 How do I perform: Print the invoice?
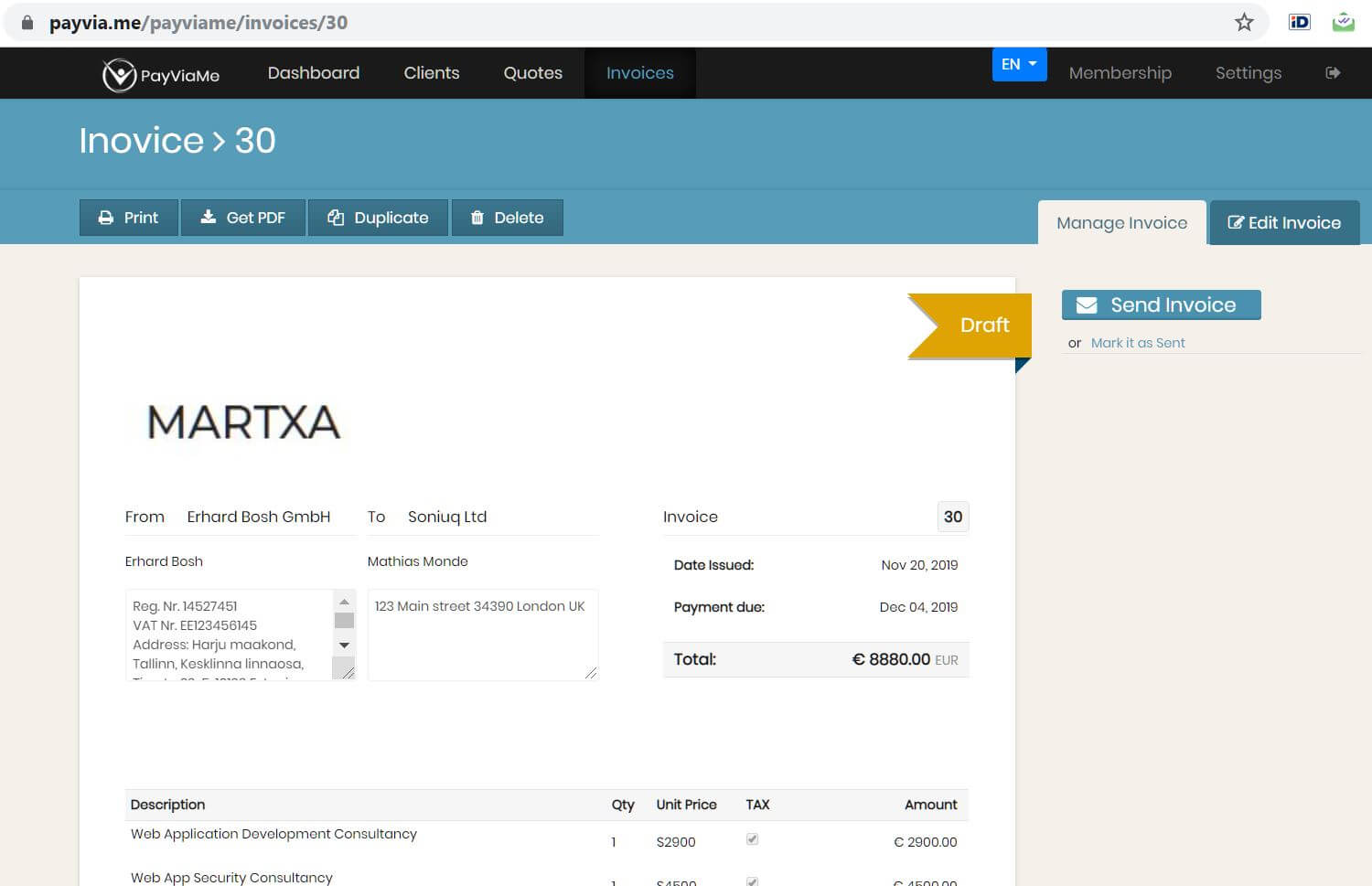click(129, 218)
